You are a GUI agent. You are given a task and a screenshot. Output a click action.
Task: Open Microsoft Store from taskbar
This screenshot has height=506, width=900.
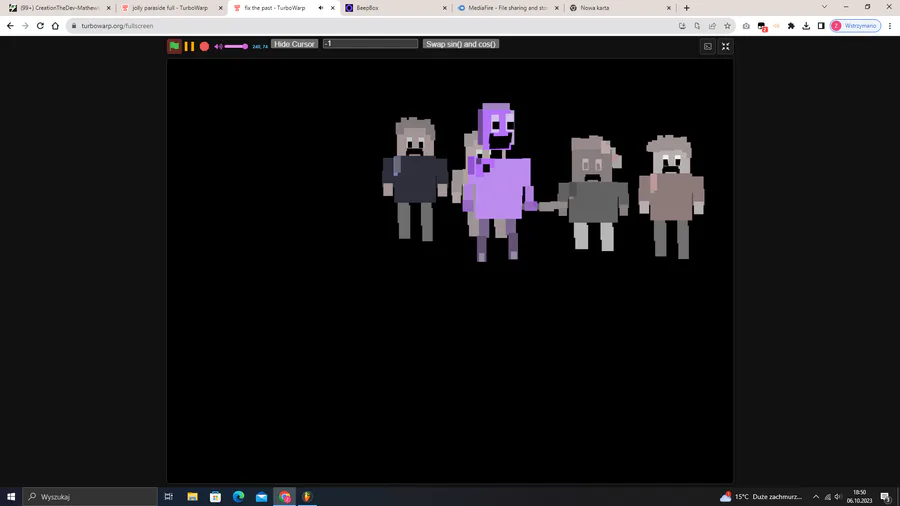coord(215,497)
